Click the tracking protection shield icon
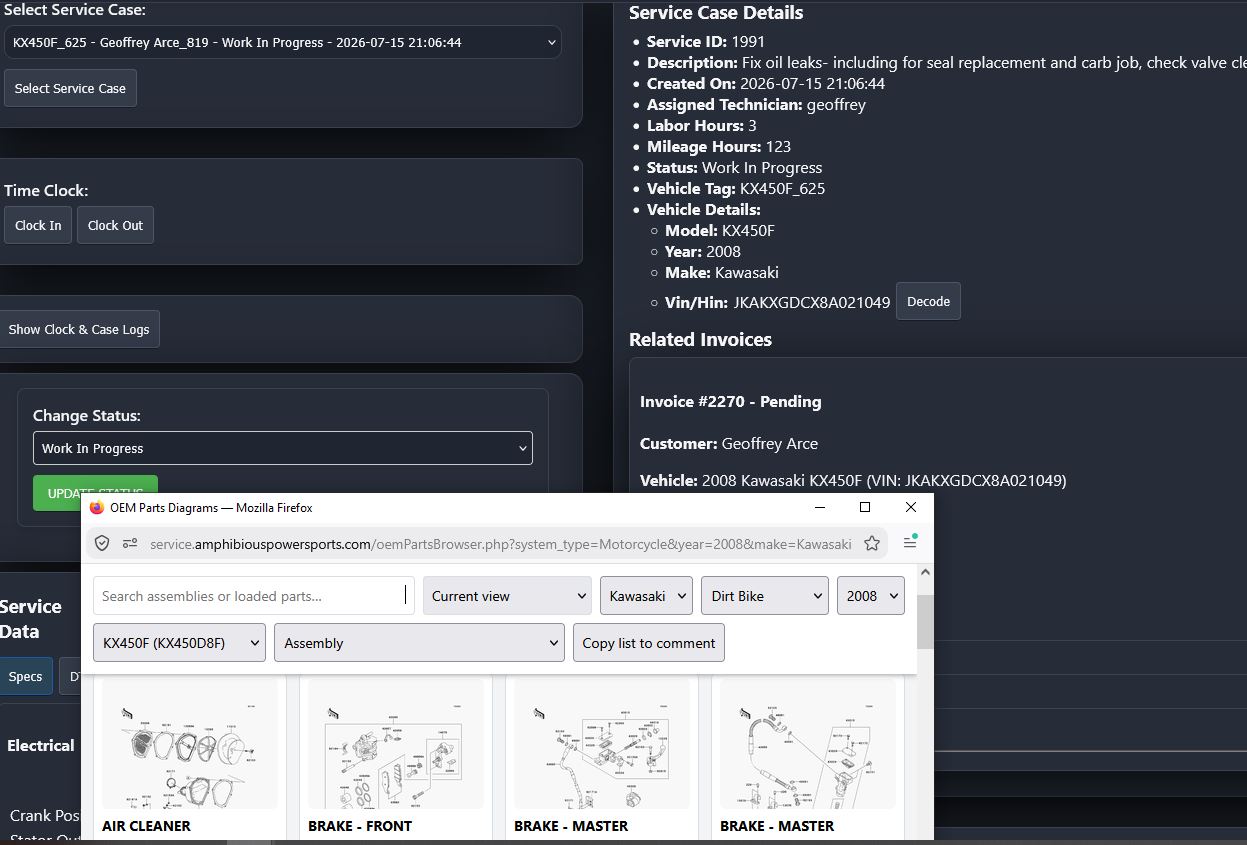 click(x=102, y=543)
